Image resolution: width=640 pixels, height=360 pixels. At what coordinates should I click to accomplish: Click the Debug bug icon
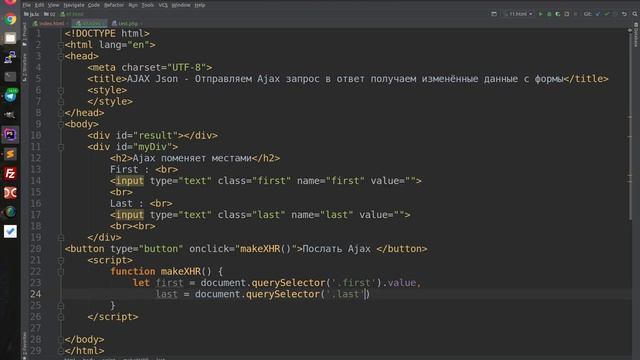coord(549,14)
